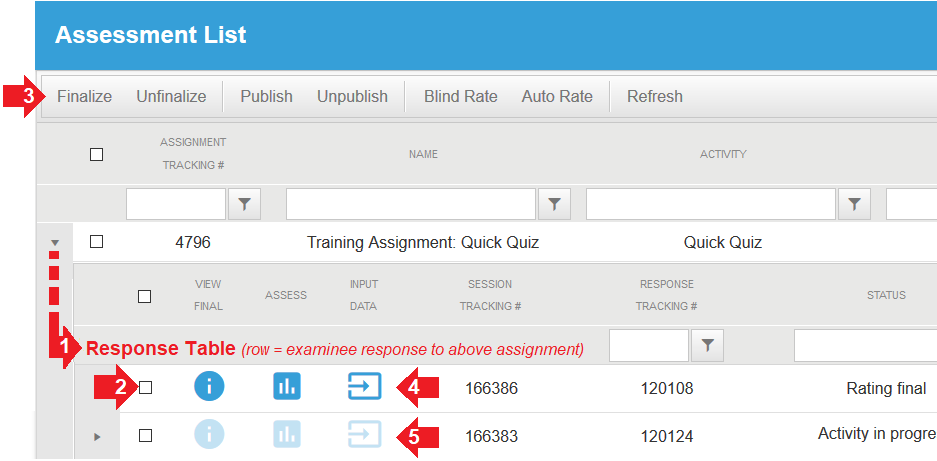937x461 pixels.
Task: Click into the Name filter text box
Action: coord(411,204)
